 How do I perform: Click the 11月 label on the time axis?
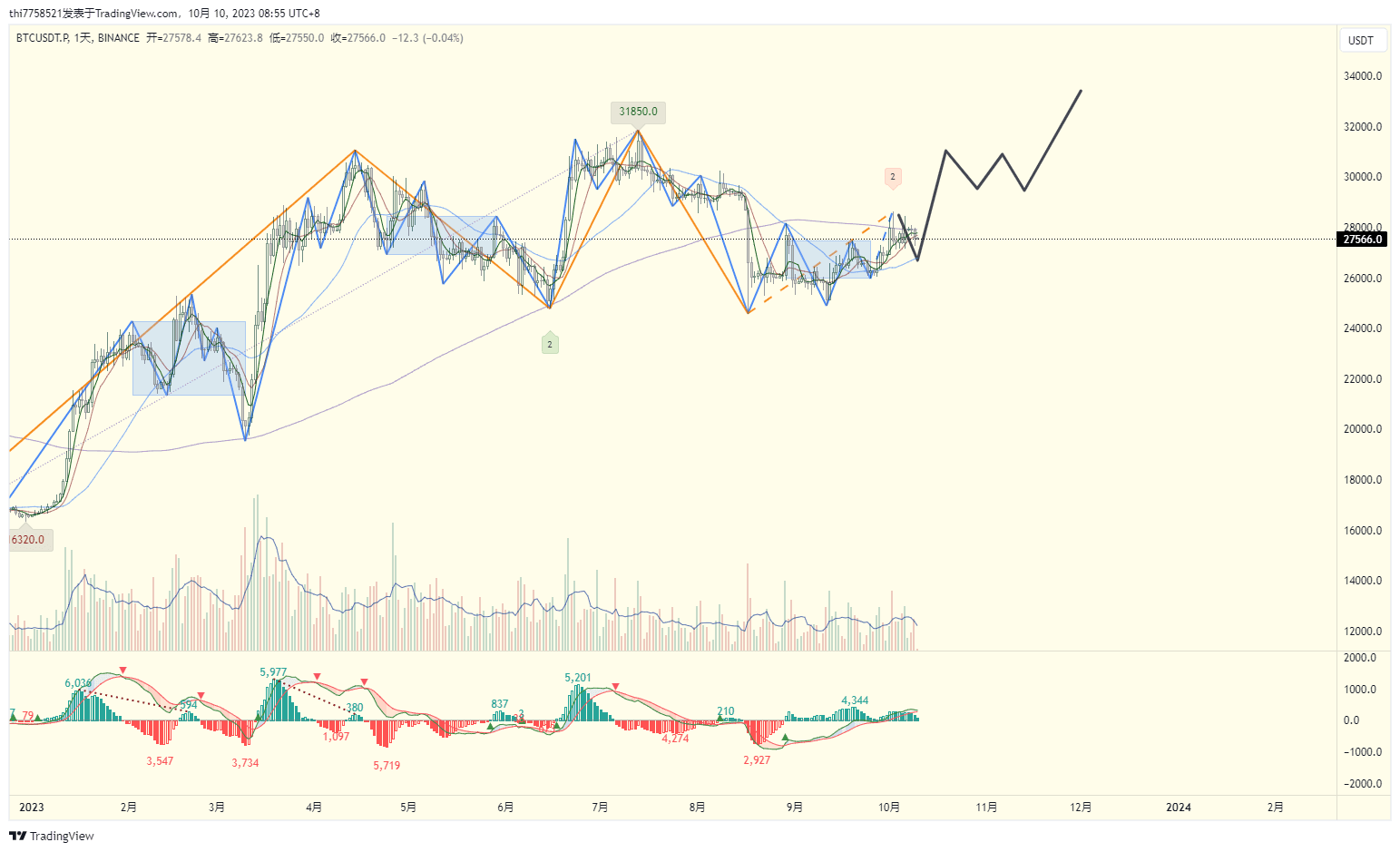tap(986, 808)
